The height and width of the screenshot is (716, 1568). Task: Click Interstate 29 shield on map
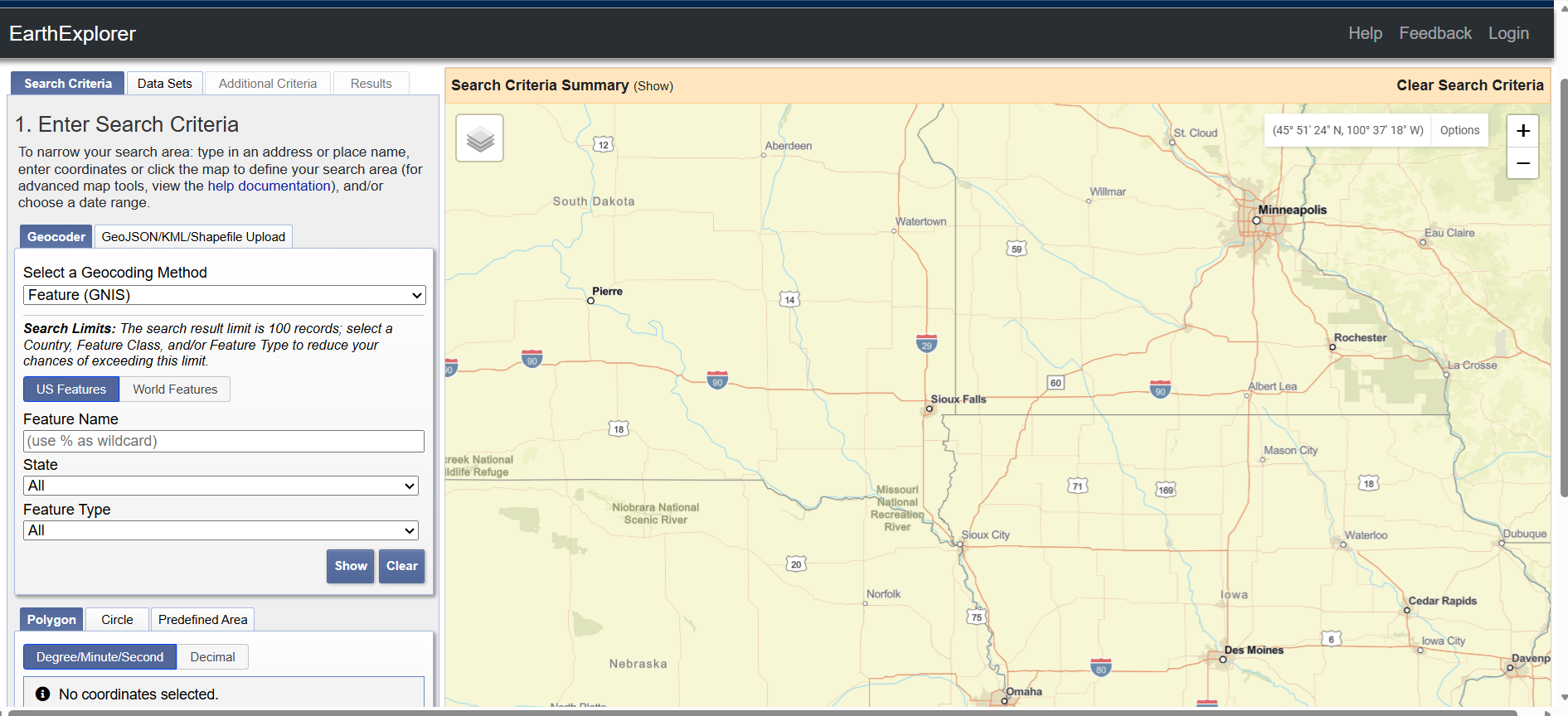click(926, 344)
